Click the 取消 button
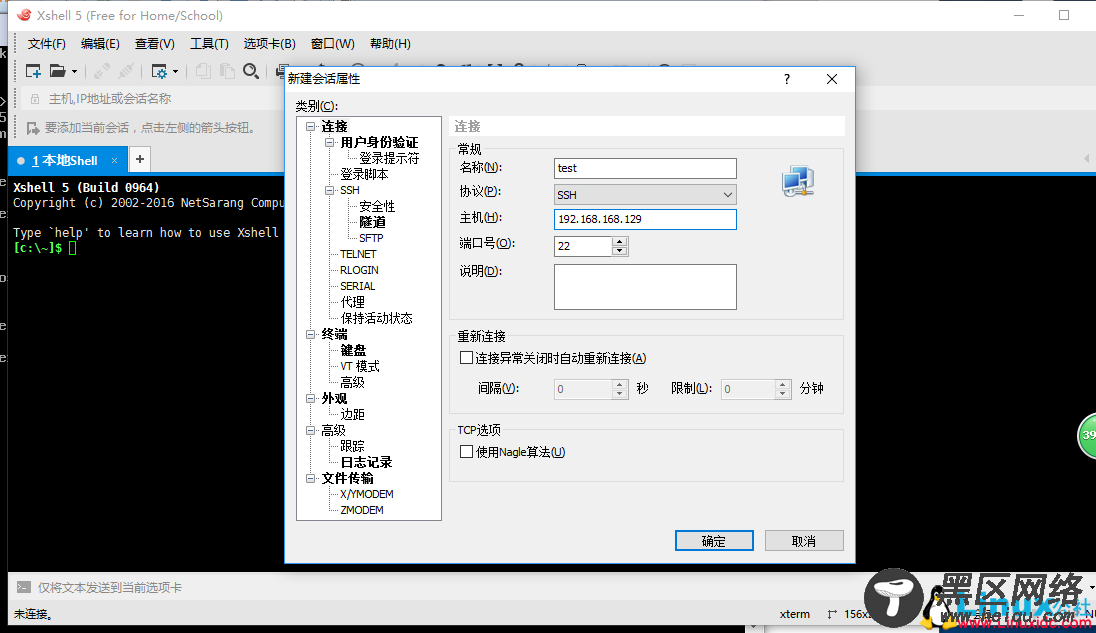This screenshot has height=633, width=1096. (x=804, y=541)
